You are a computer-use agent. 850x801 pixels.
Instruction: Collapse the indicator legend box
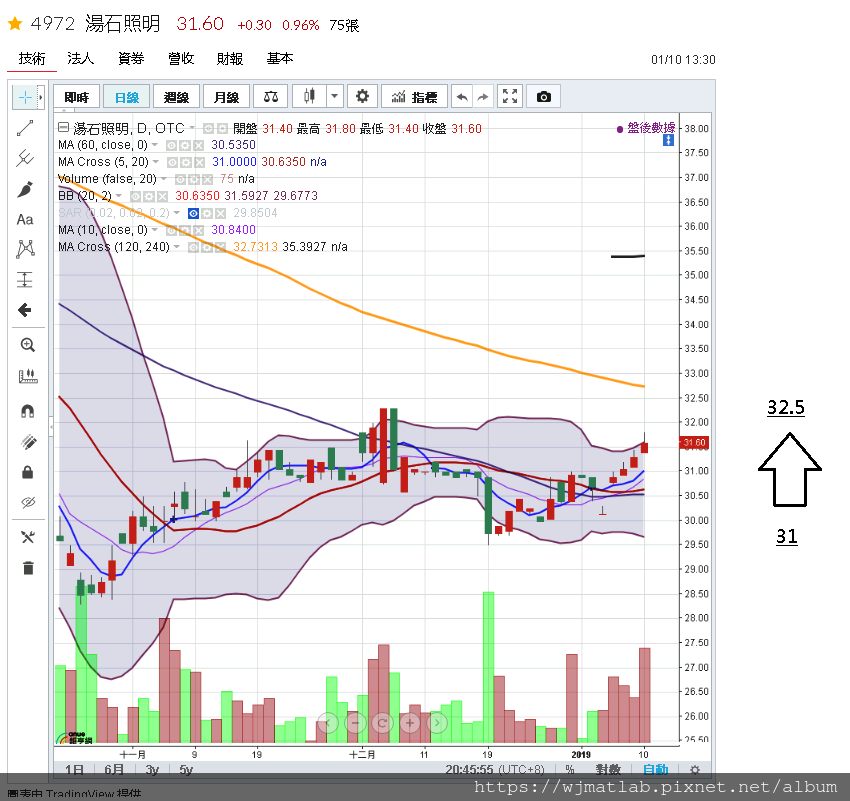tap(63, 128)
